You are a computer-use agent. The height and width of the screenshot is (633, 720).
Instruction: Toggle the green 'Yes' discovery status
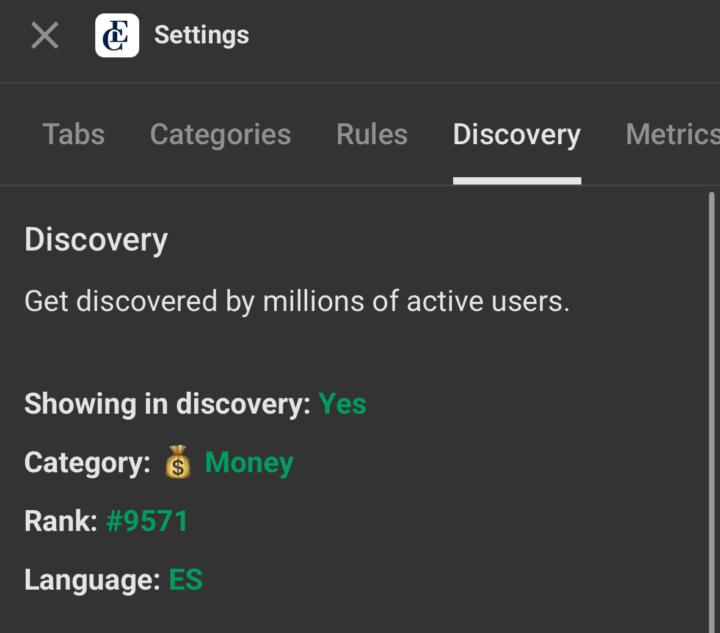(x=342, y=404)
